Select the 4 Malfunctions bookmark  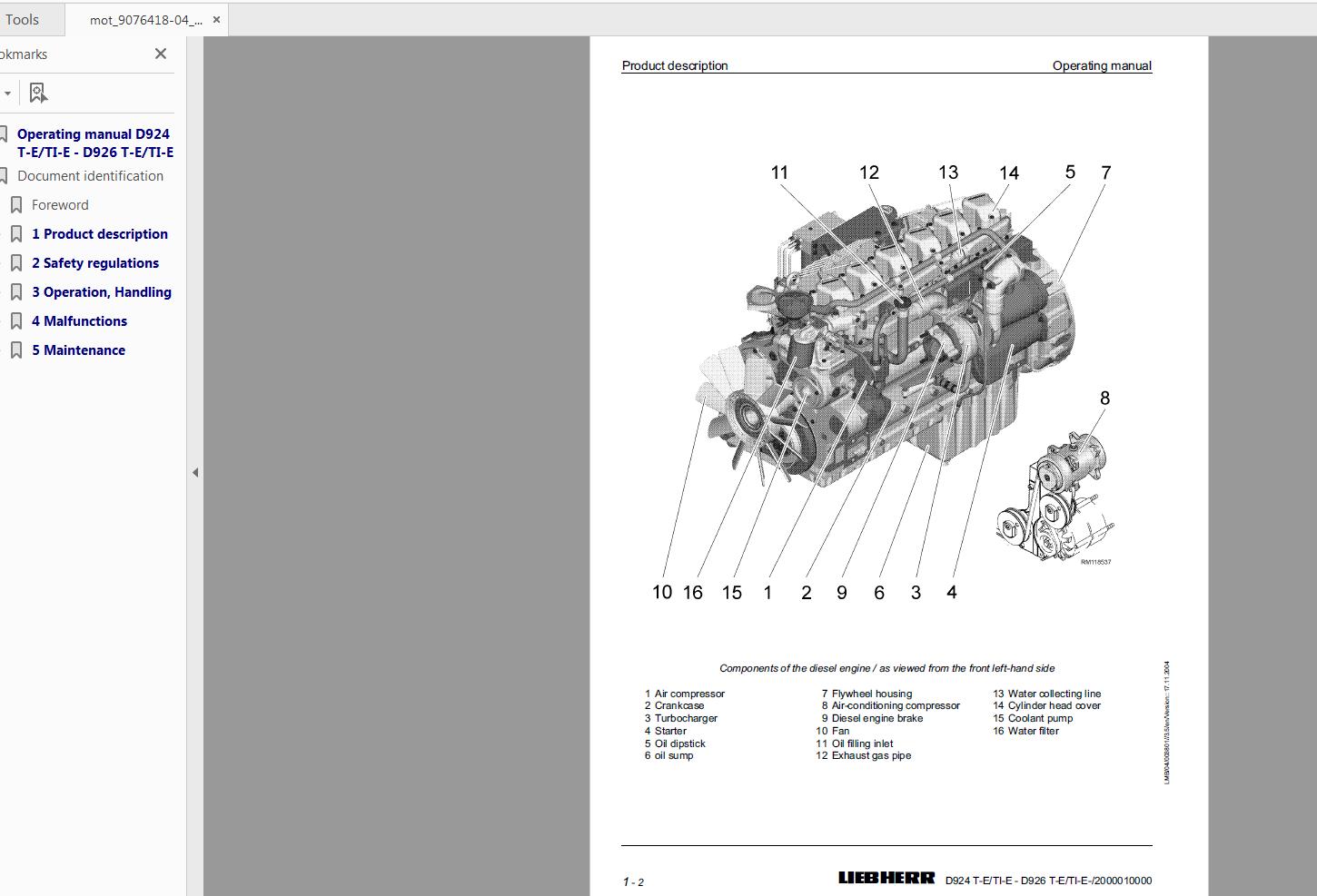(80, 320)
